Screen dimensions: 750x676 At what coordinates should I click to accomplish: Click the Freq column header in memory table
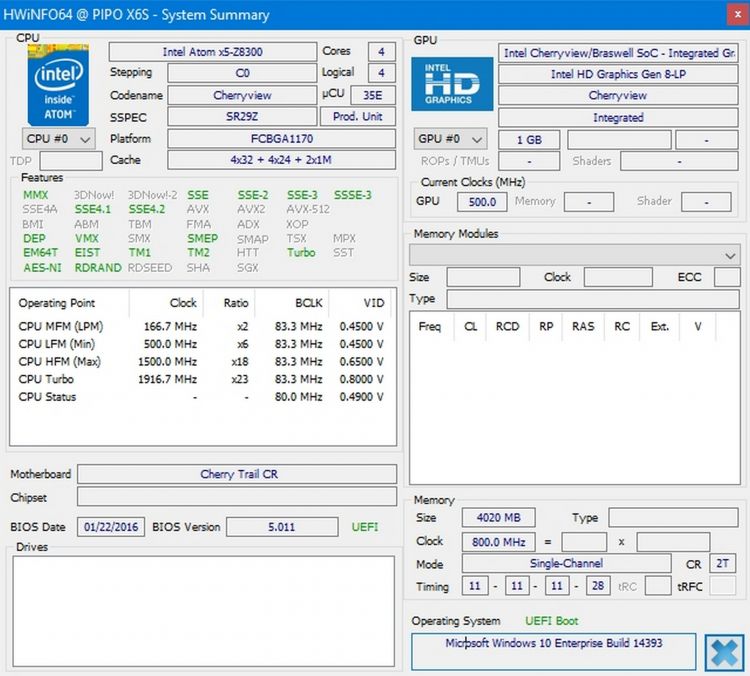[430, 326]
